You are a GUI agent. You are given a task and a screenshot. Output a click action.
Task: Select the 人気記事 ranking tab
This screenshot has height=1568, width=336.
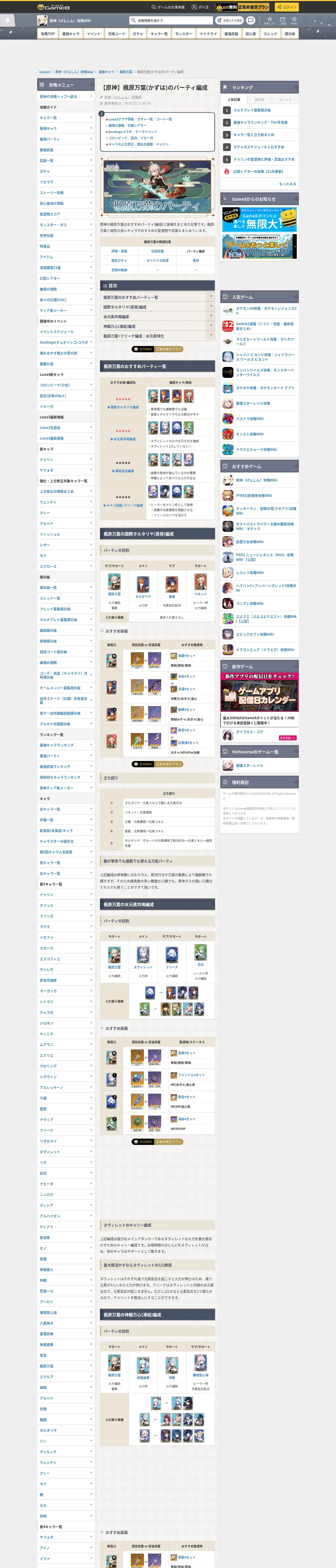[234, 99]
